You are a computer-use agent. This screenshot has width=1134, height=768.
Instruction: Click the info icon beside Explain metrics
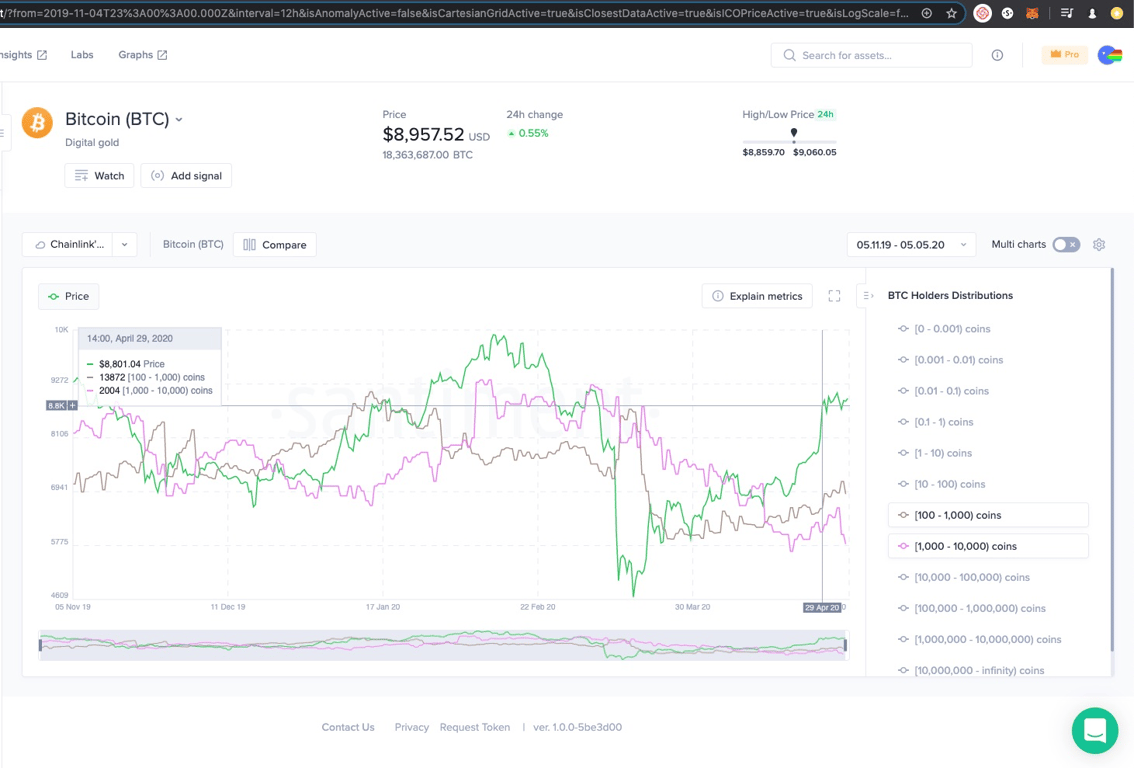click(x=719, y=296)
